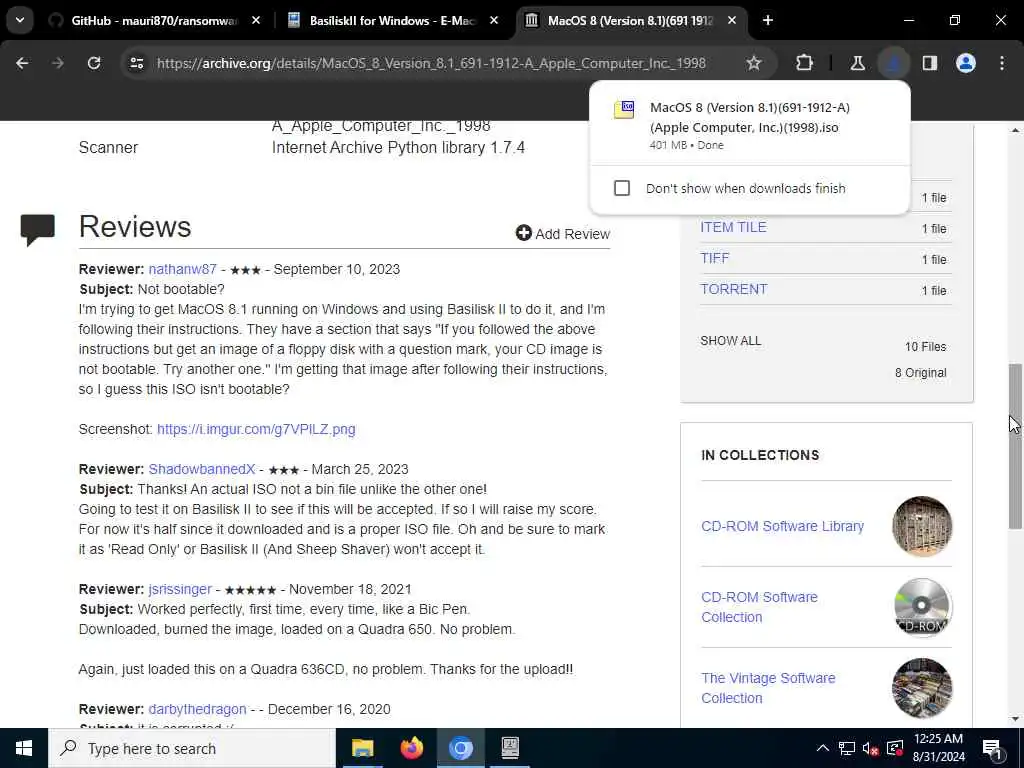Open a new tab with plus button
Image resolution: width=1024 pixels, height=768 pixels.
point(768,20)
